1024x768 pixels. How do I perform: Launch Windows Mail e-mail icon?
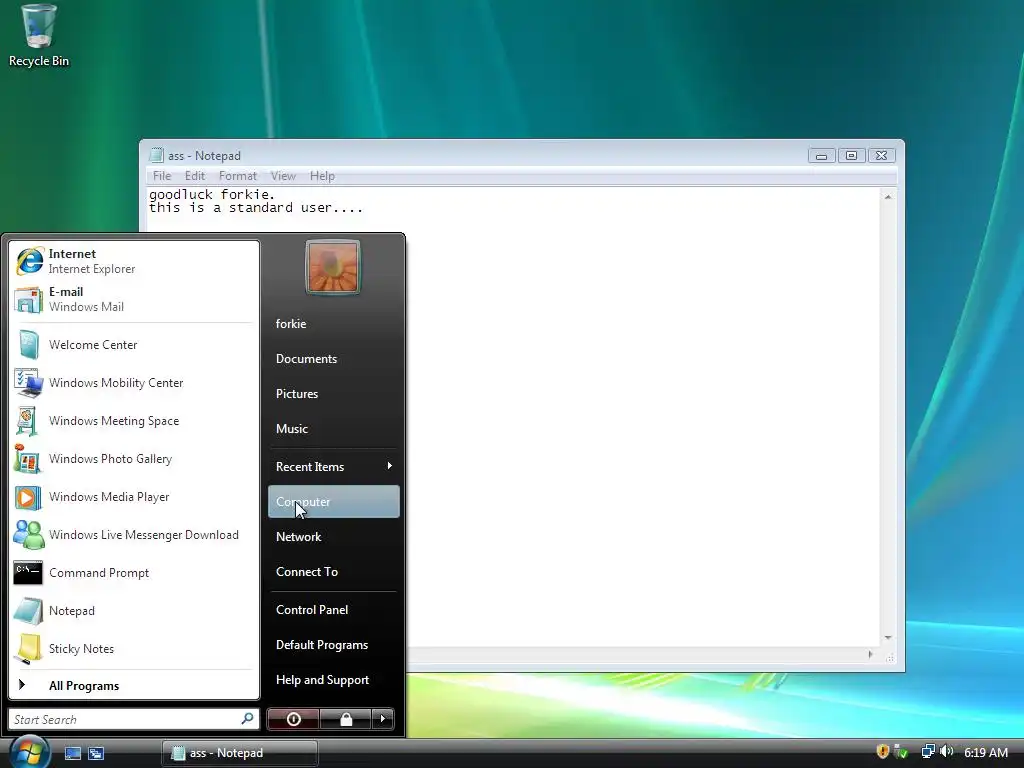pyautogui.click(x=28, y=300)
